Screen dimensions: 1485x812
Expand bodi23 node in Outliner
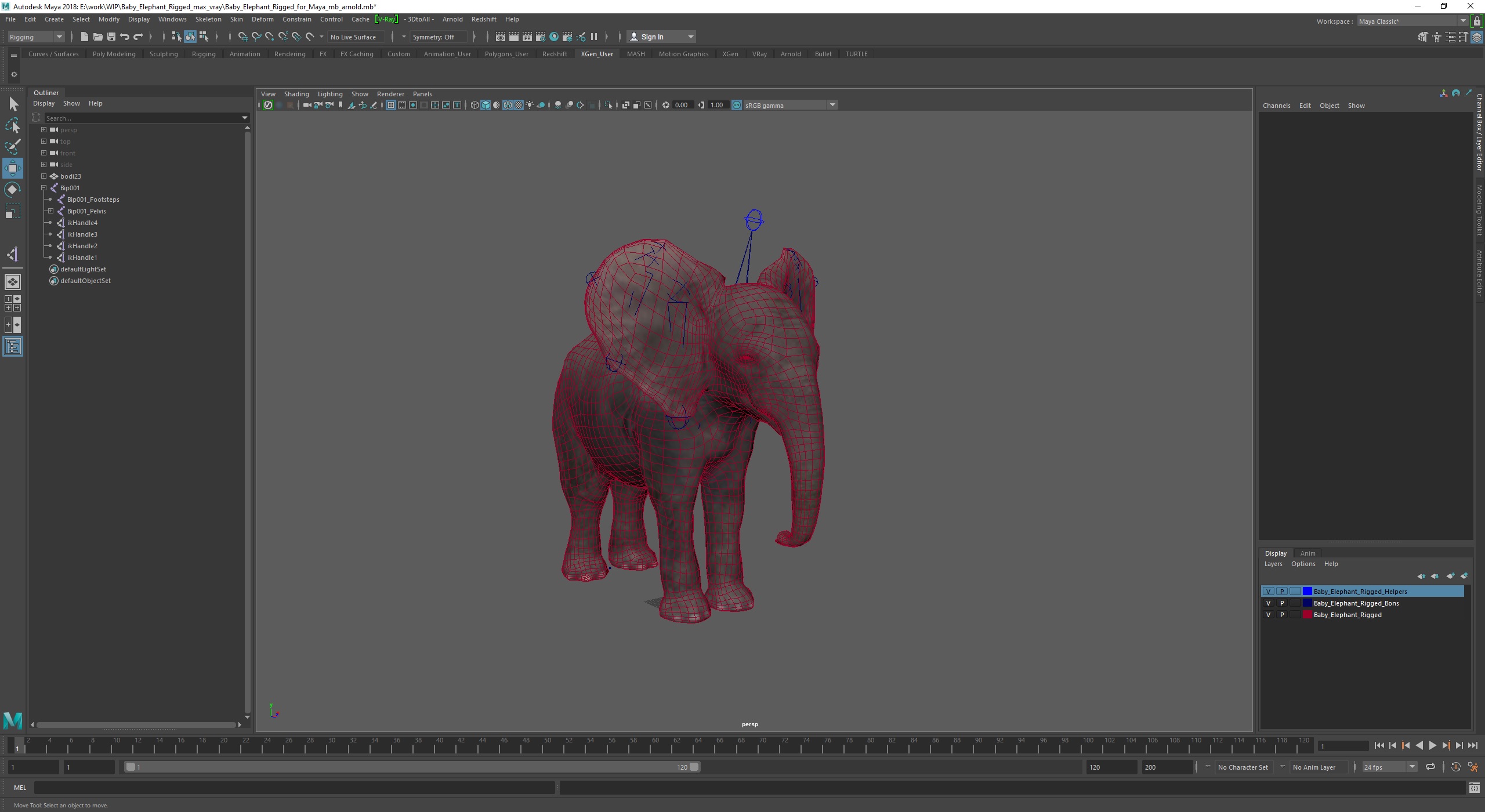44,176
